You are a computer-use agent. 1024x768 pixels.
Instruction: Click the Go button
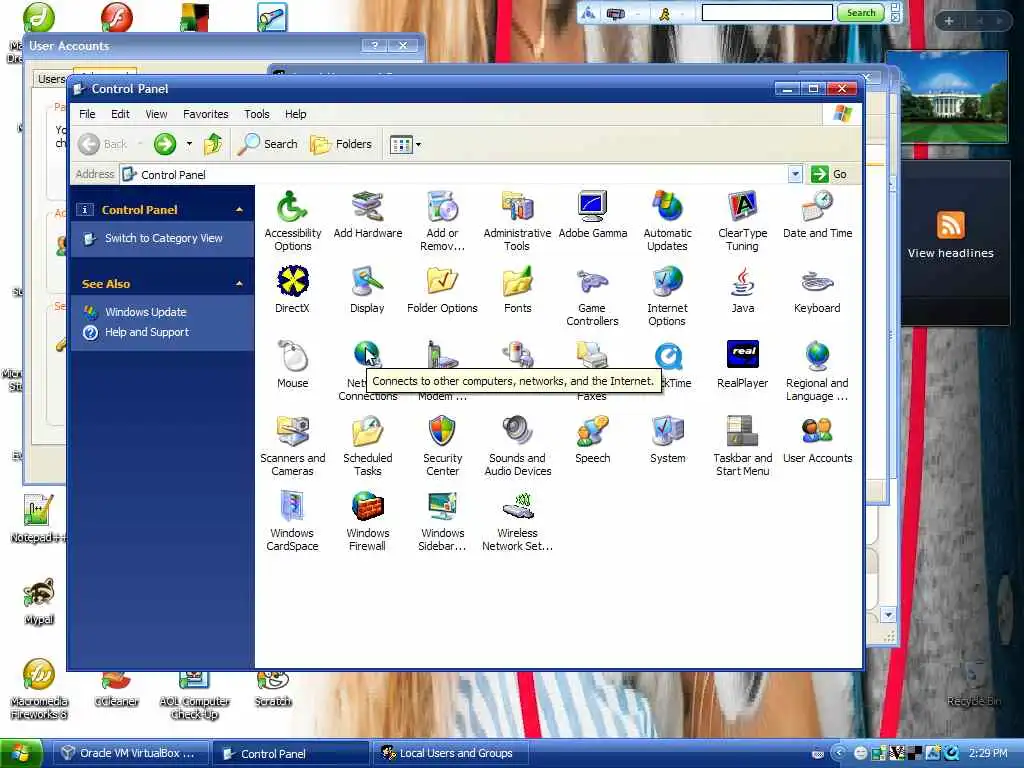[829, 174]
